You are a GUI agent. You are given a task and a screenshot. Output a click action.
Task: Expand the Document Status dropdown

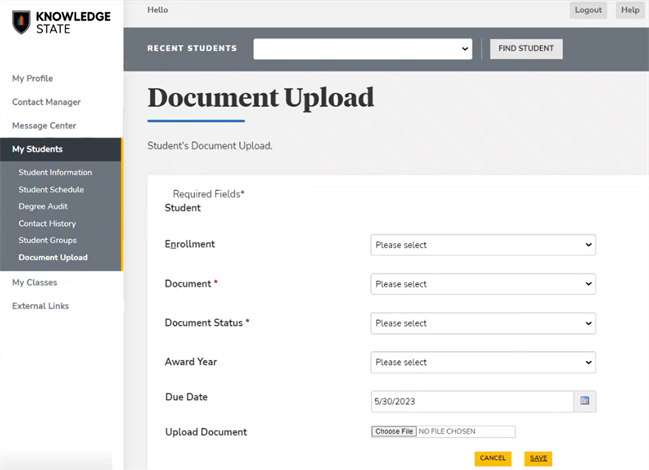tap(483, 323)
